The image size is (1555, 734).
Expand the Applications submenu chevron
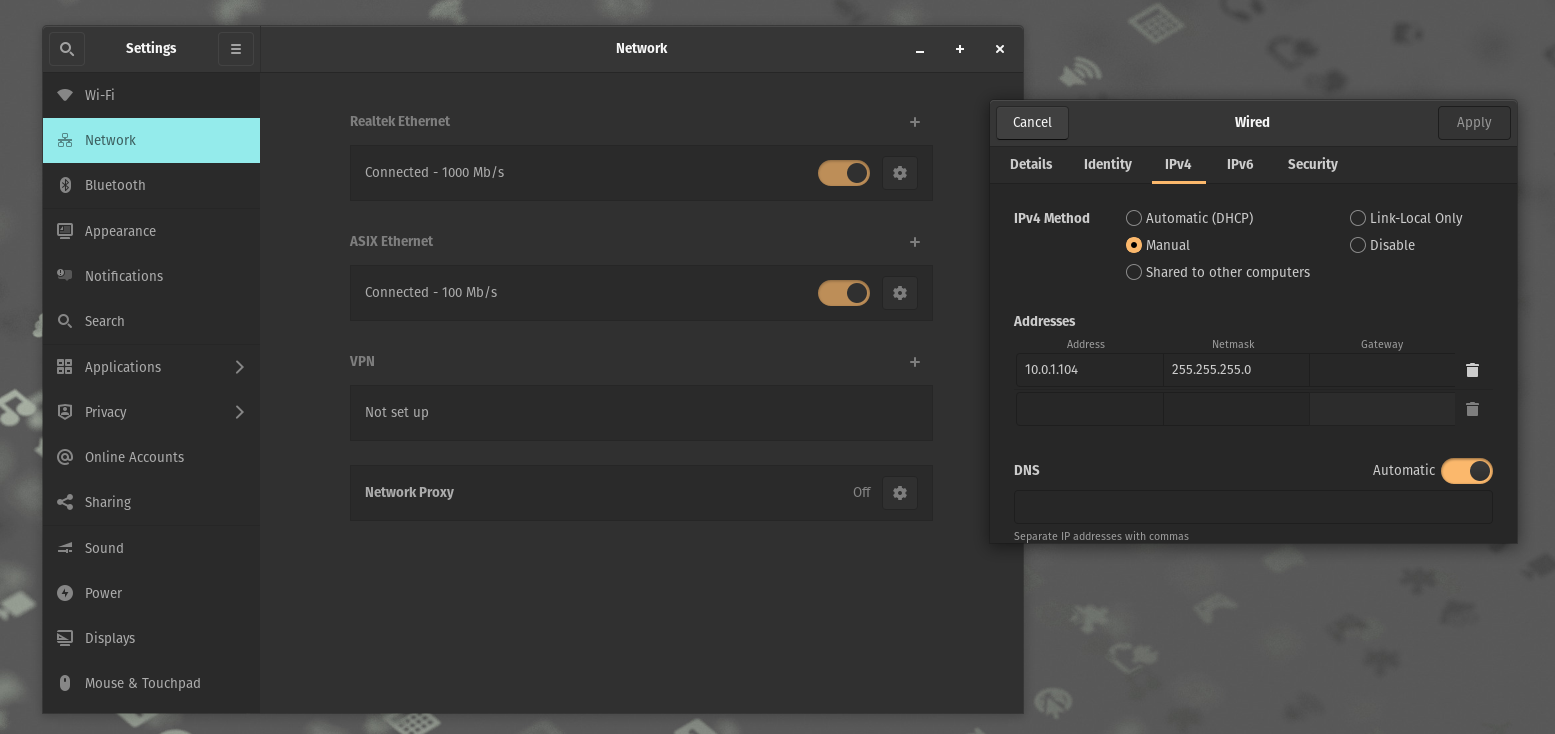pos(240,367)
